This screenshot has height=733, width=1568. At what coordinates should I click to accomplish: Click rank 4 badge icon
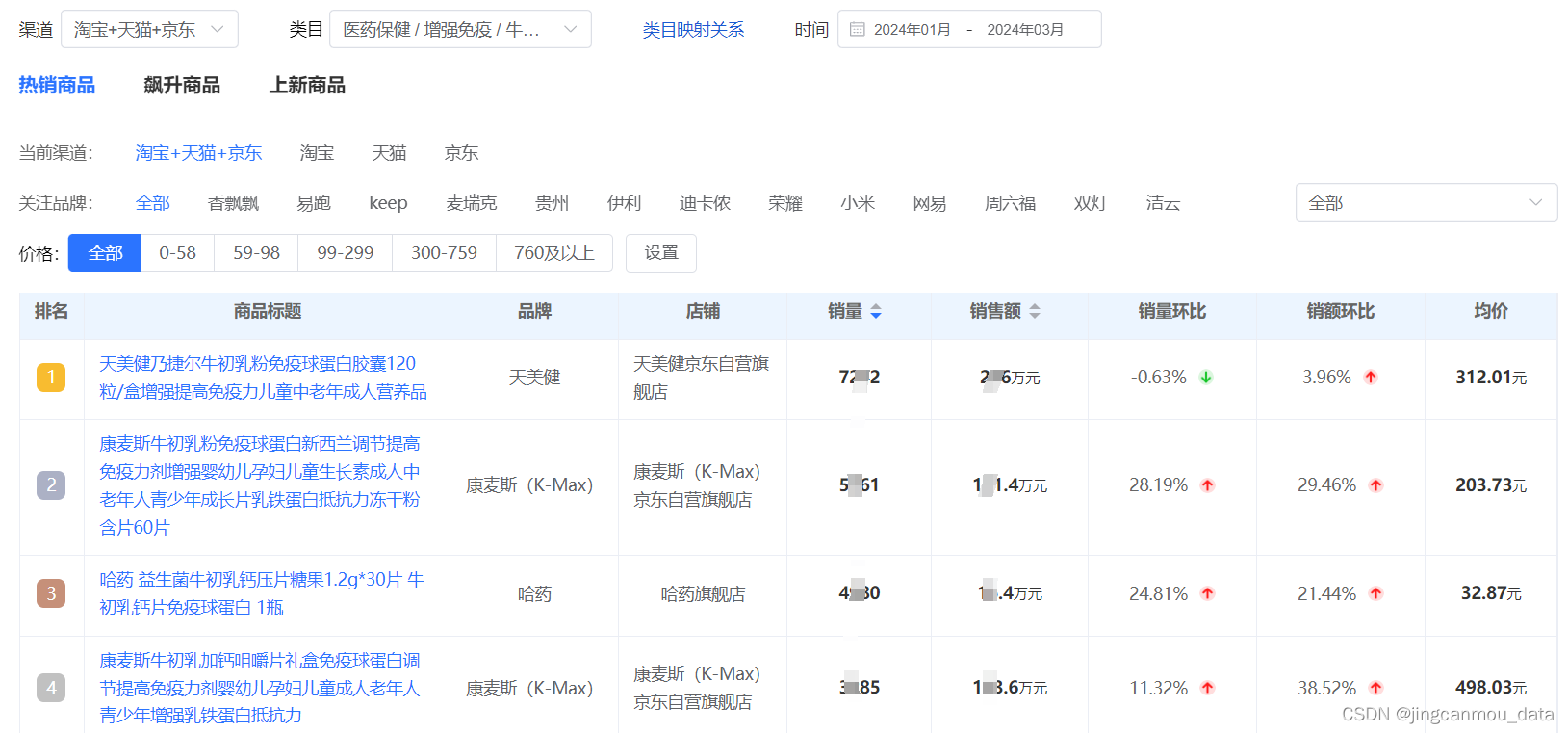(51, 688)
